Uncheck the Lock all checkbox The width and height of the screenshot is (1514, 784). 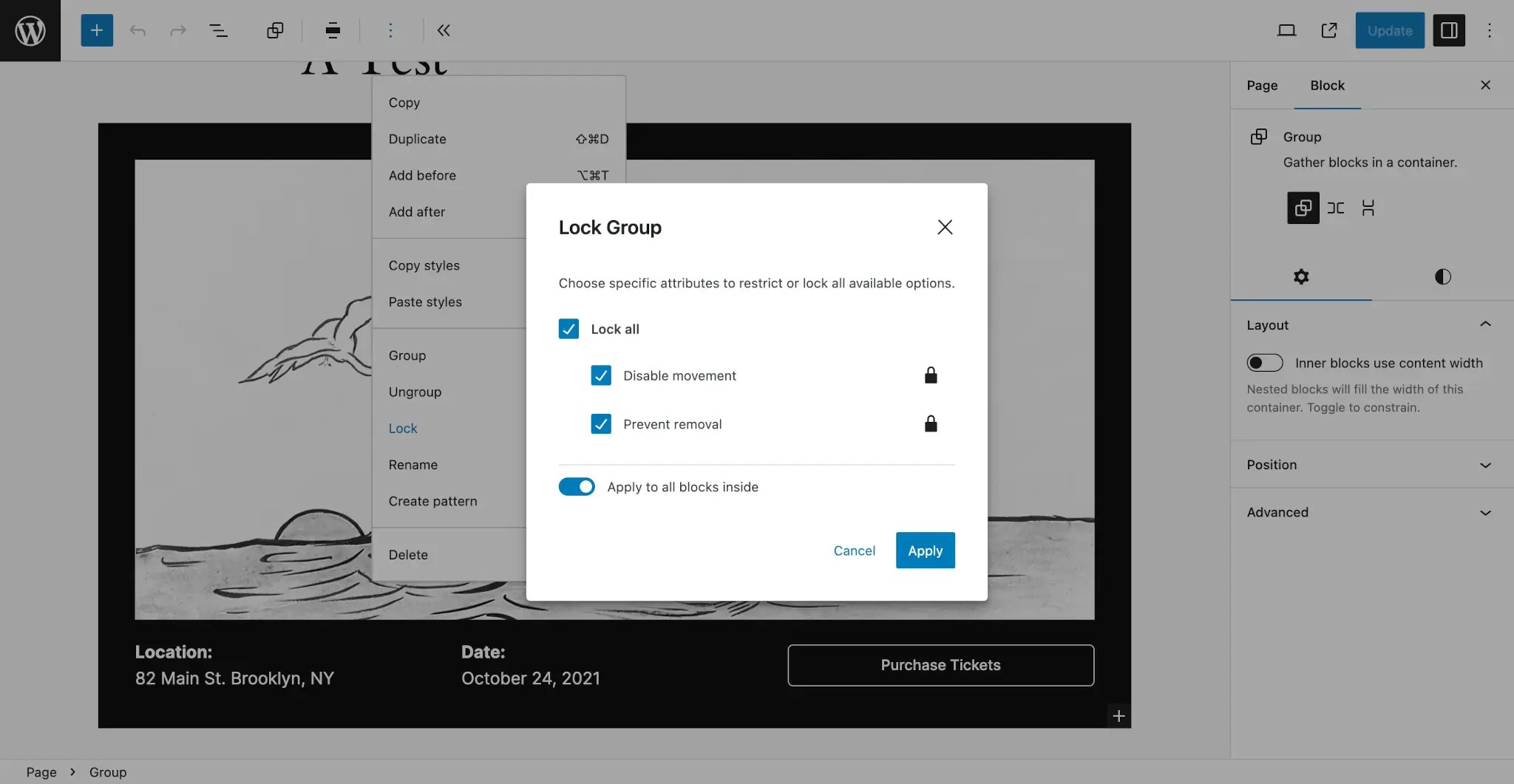(568, 328)
